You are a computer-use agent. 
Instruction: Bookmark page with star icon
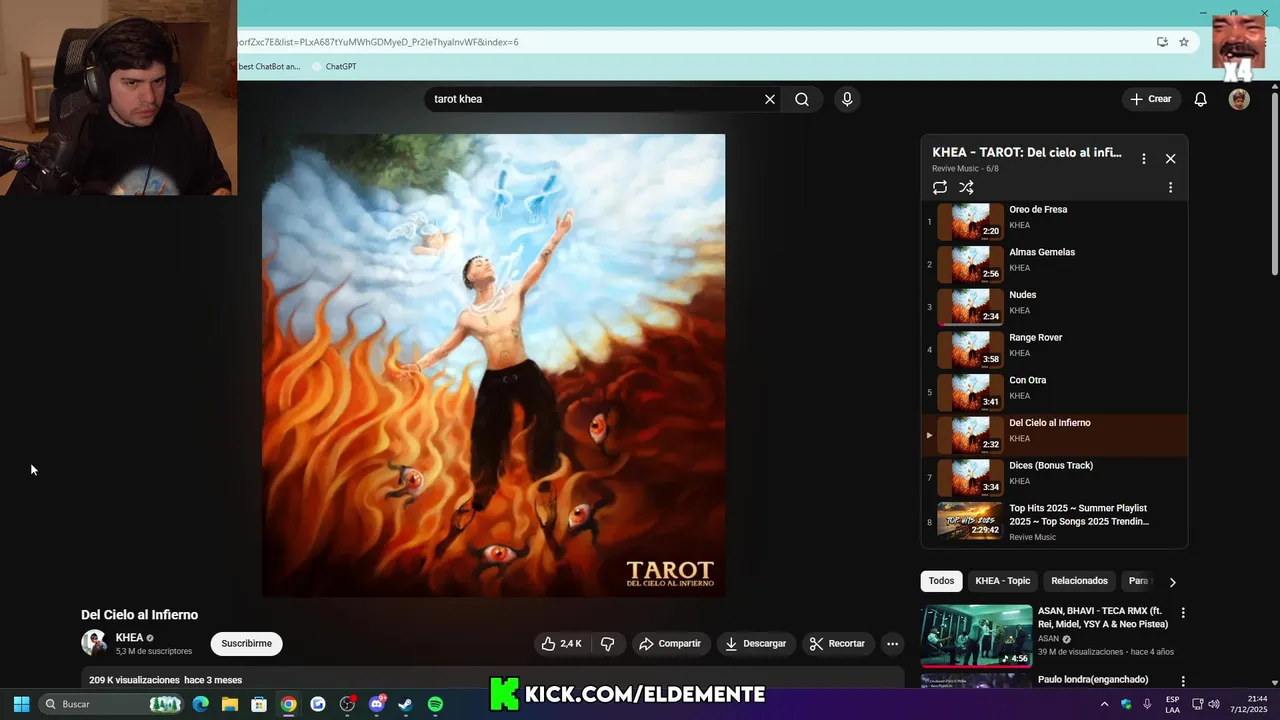(1184, 42)
